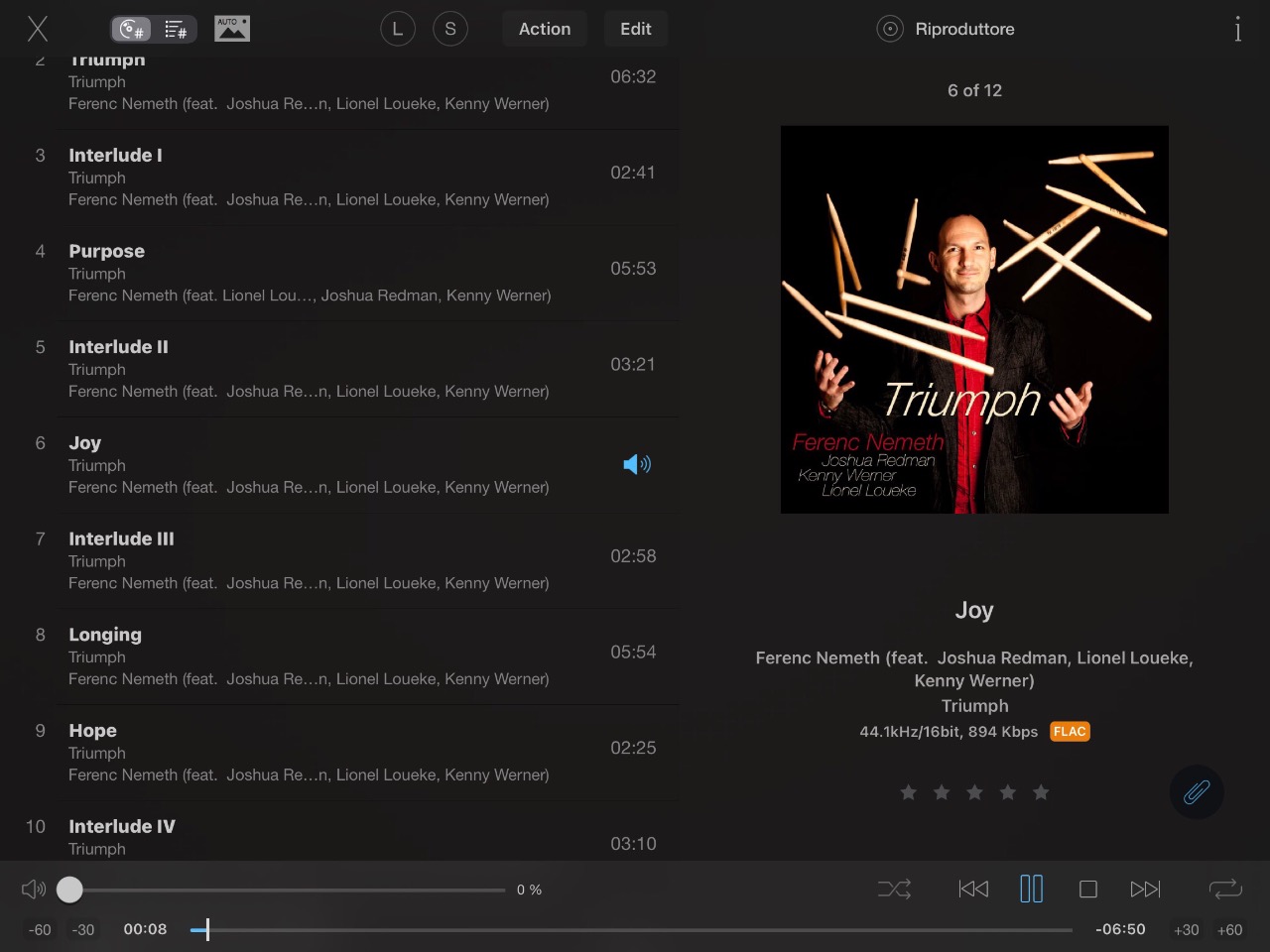Click the volume slider knob
Screen dimensions: 1270x952
(69, 890)
